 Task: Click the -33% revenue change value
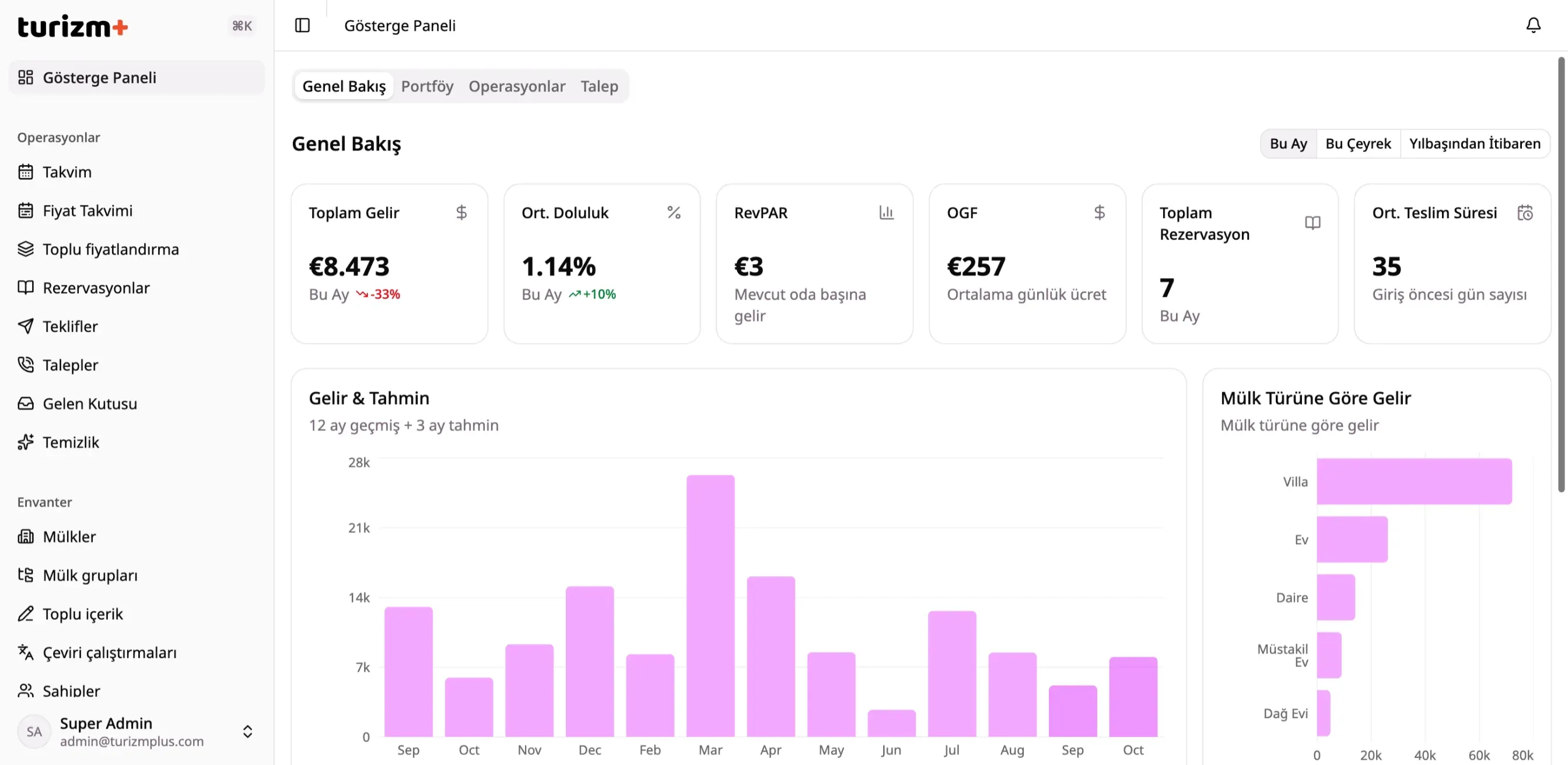[x=384, y=294]
